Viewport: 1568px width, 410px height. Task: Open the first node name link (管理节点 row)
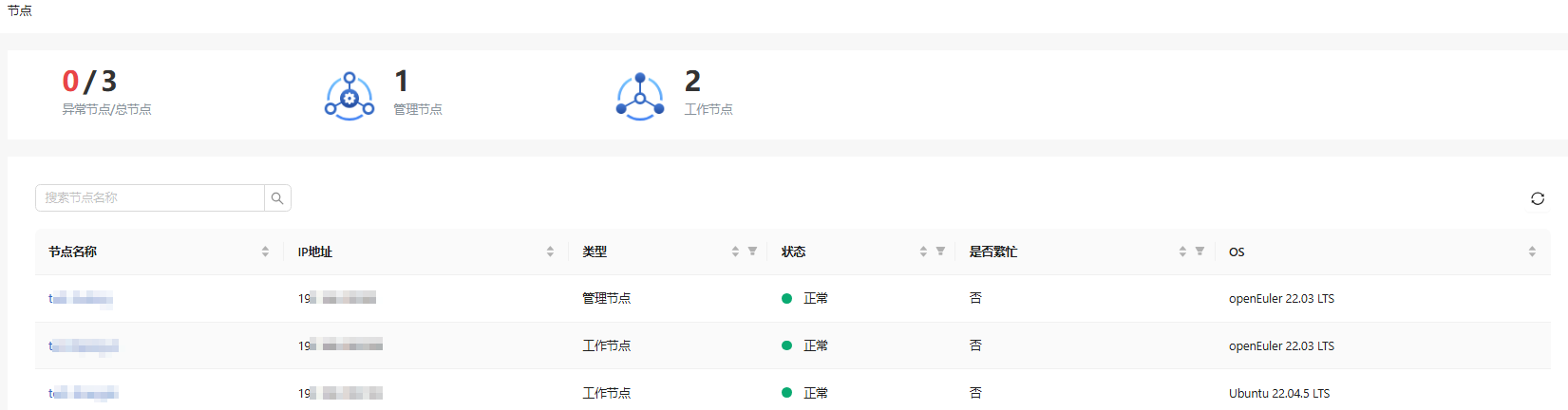tap(81, 299)
